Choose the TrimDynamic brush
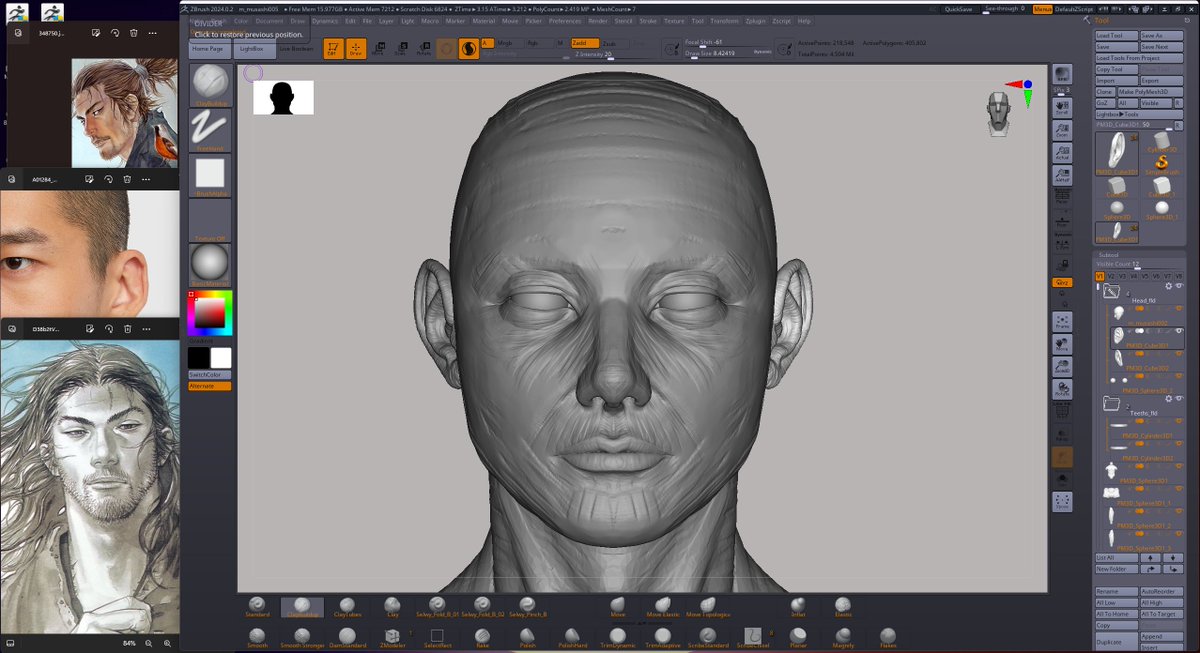Image resolution: width=1200 pixels, height=653 pixels. (618, 638)
